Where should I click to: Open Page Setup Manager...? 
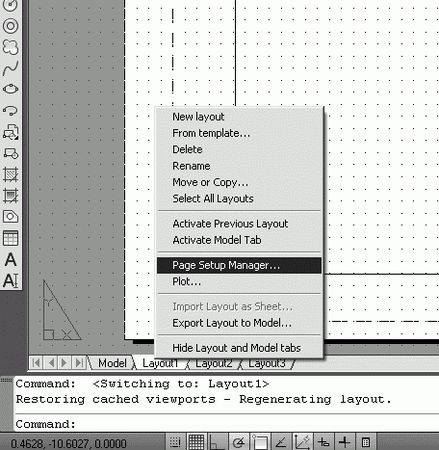(239, 265)
